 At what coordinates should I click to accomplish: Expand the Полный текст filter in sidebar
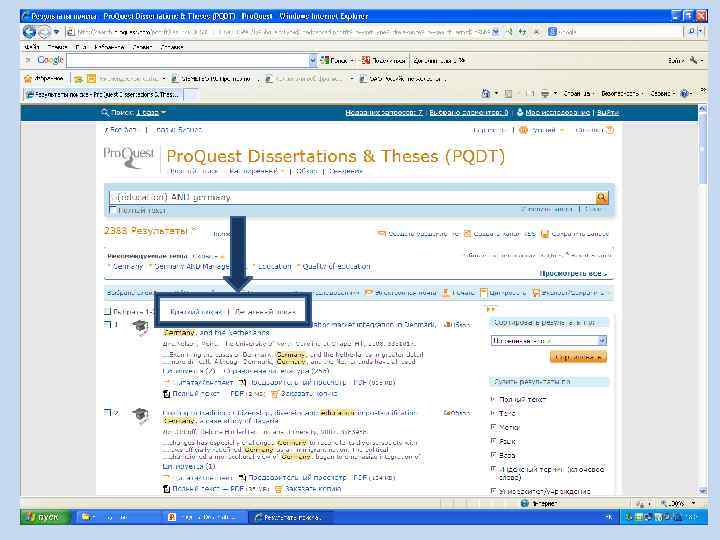point(494,399)
